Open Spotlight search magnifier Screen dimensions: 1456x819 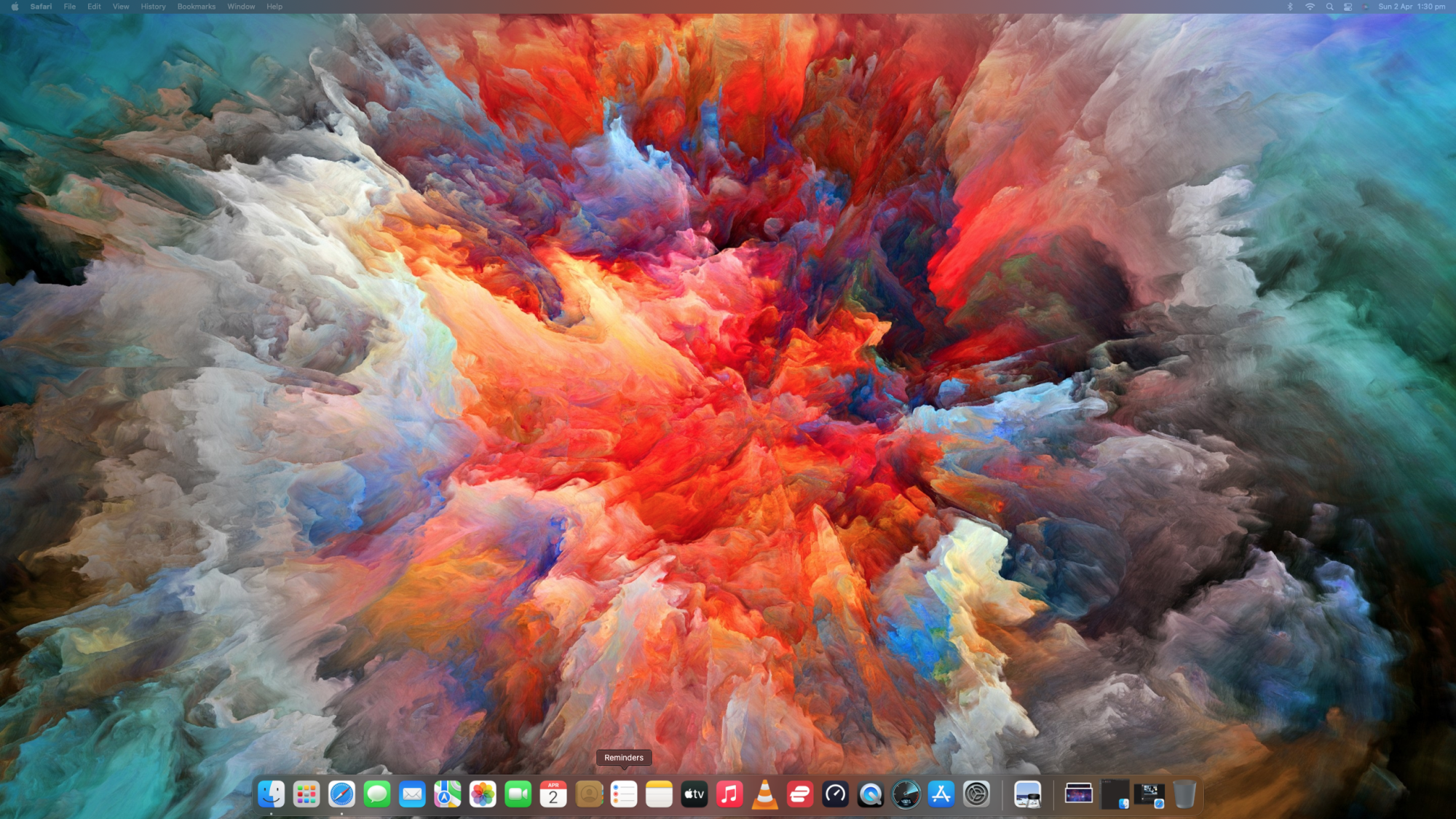click(1329, 7)
